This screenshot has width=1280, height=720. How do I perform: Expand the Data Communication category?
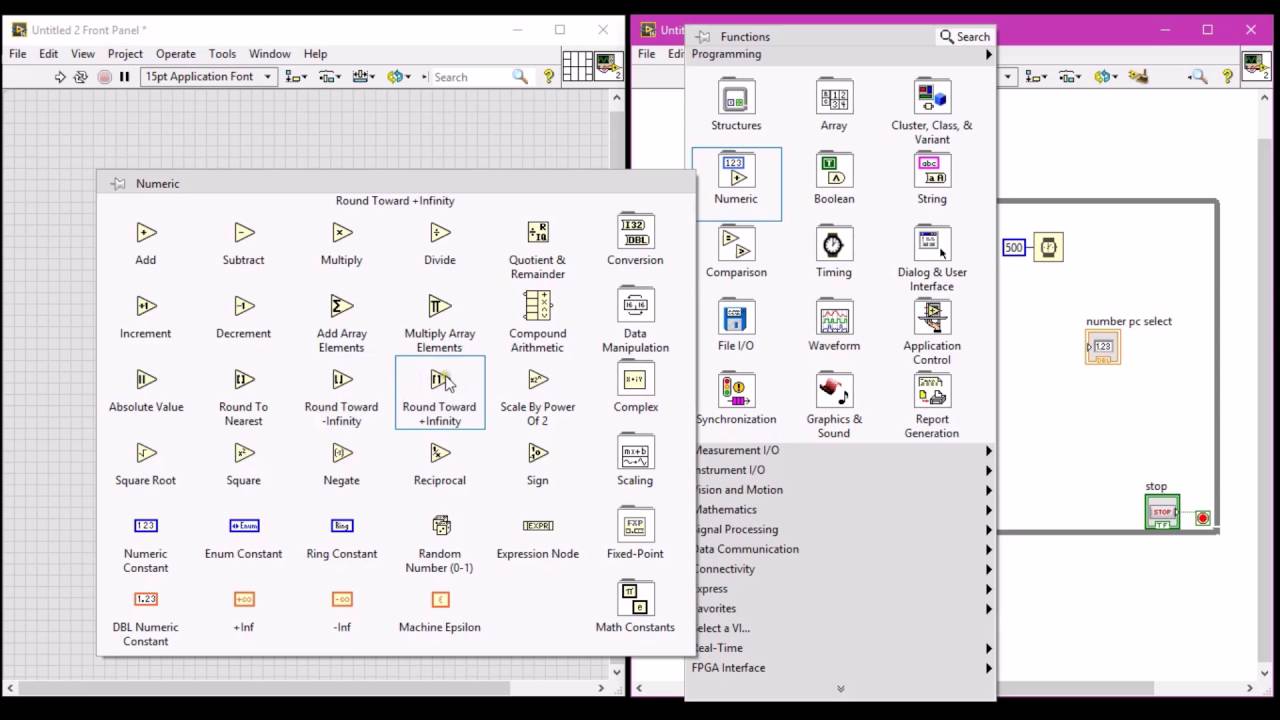(x=841, y=549)
